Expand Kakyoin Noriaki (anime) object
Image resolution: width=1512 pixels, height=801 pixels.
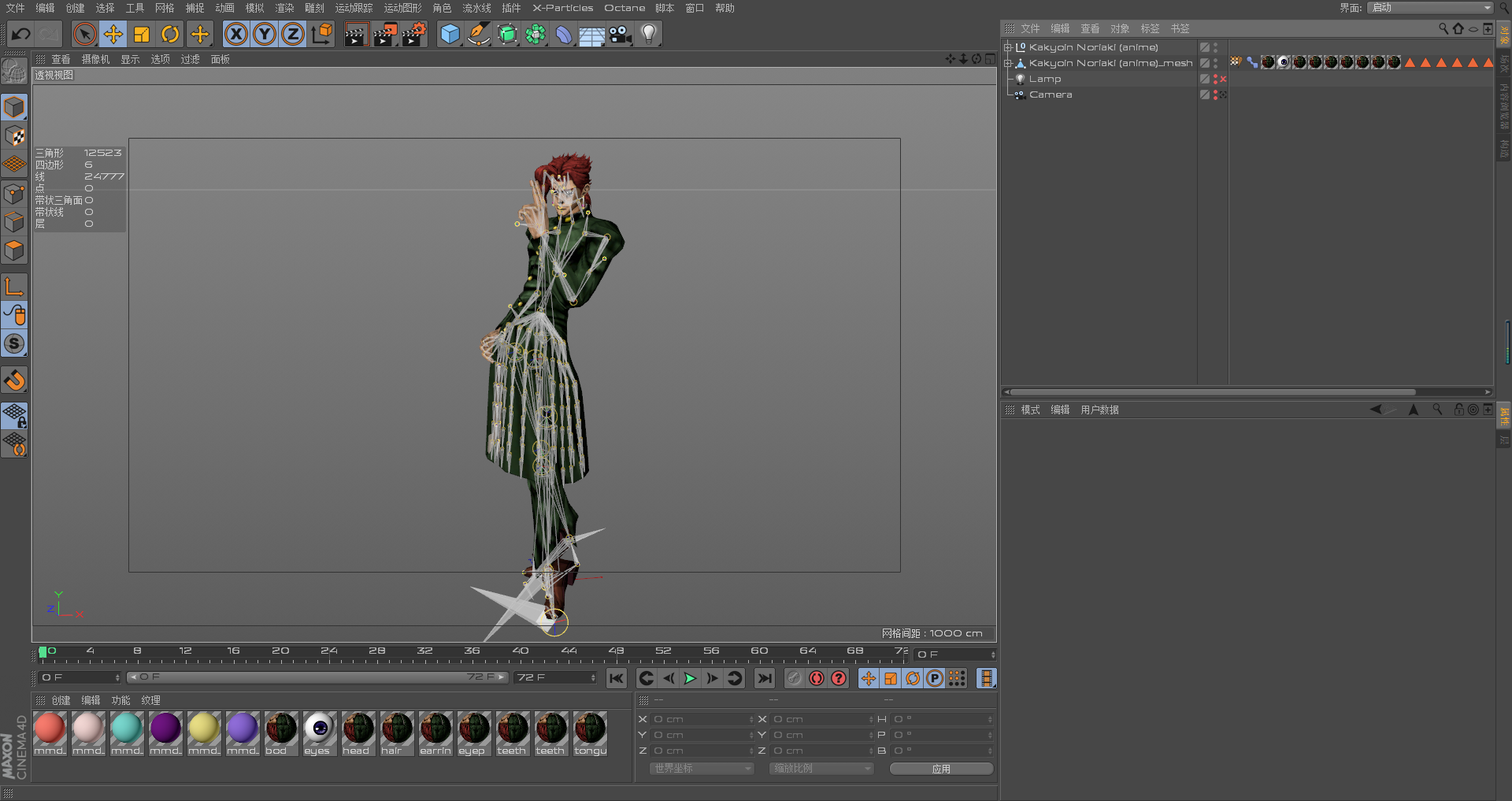(1007, 47)
